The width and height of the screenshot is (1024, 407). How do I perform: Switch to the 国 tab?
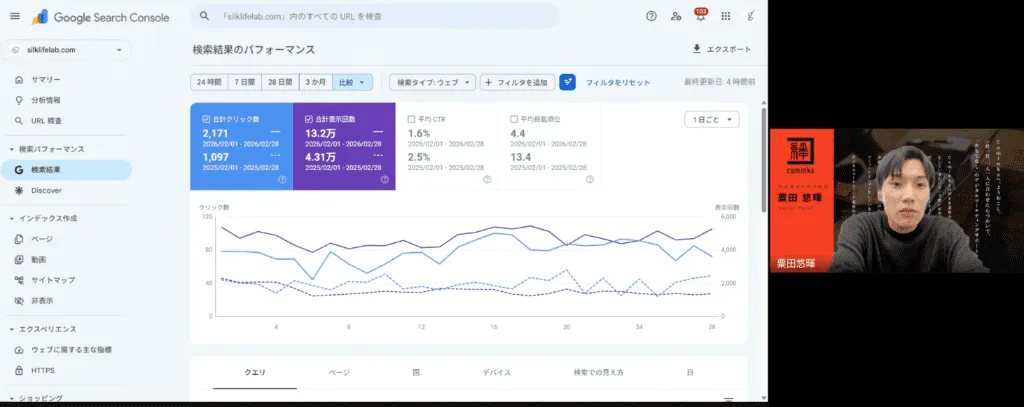tap(416, 373)
